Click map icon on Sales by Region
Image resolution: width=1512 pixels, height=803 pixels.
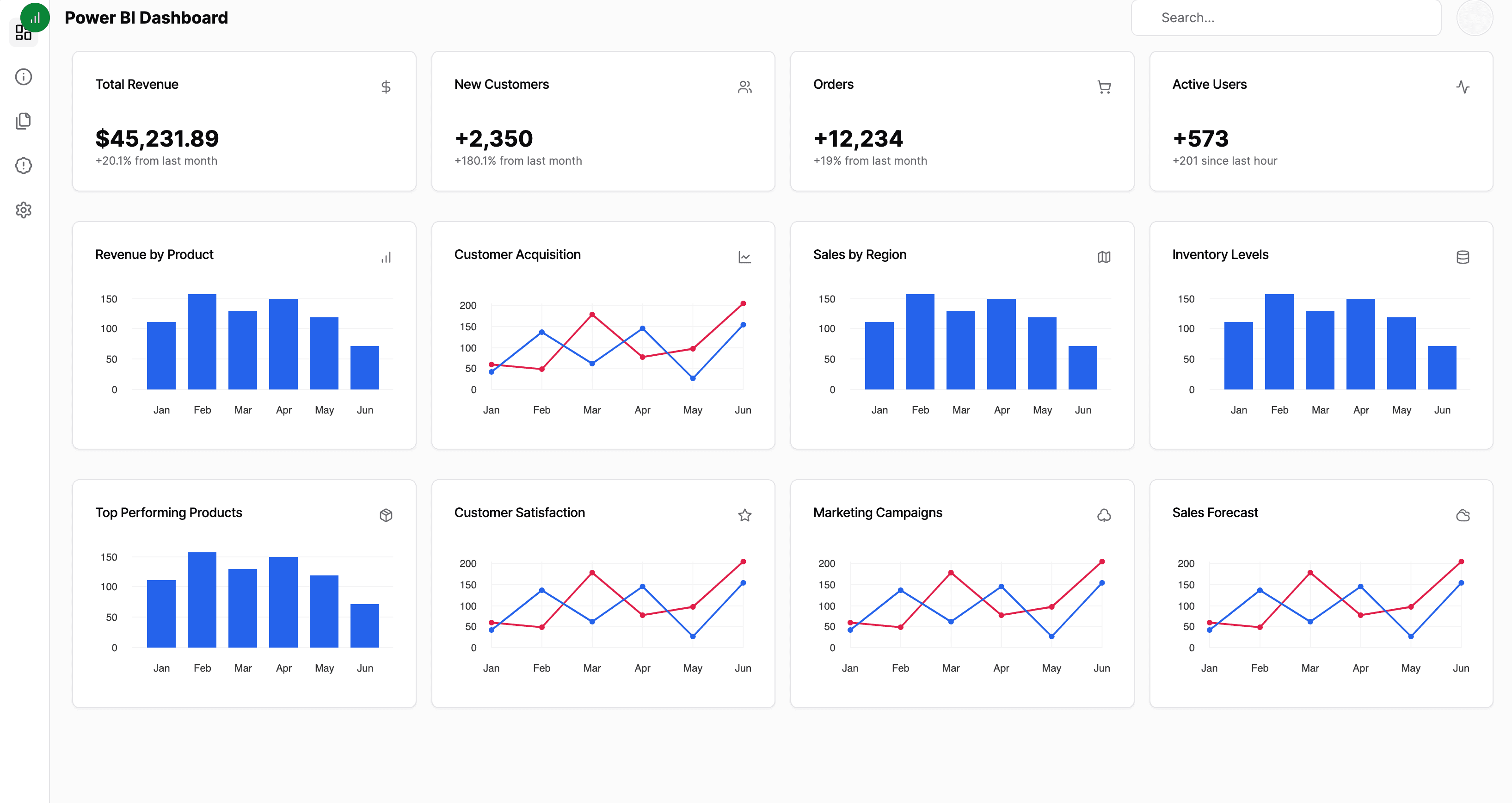pyautogui.click(x=1103, y=257)
